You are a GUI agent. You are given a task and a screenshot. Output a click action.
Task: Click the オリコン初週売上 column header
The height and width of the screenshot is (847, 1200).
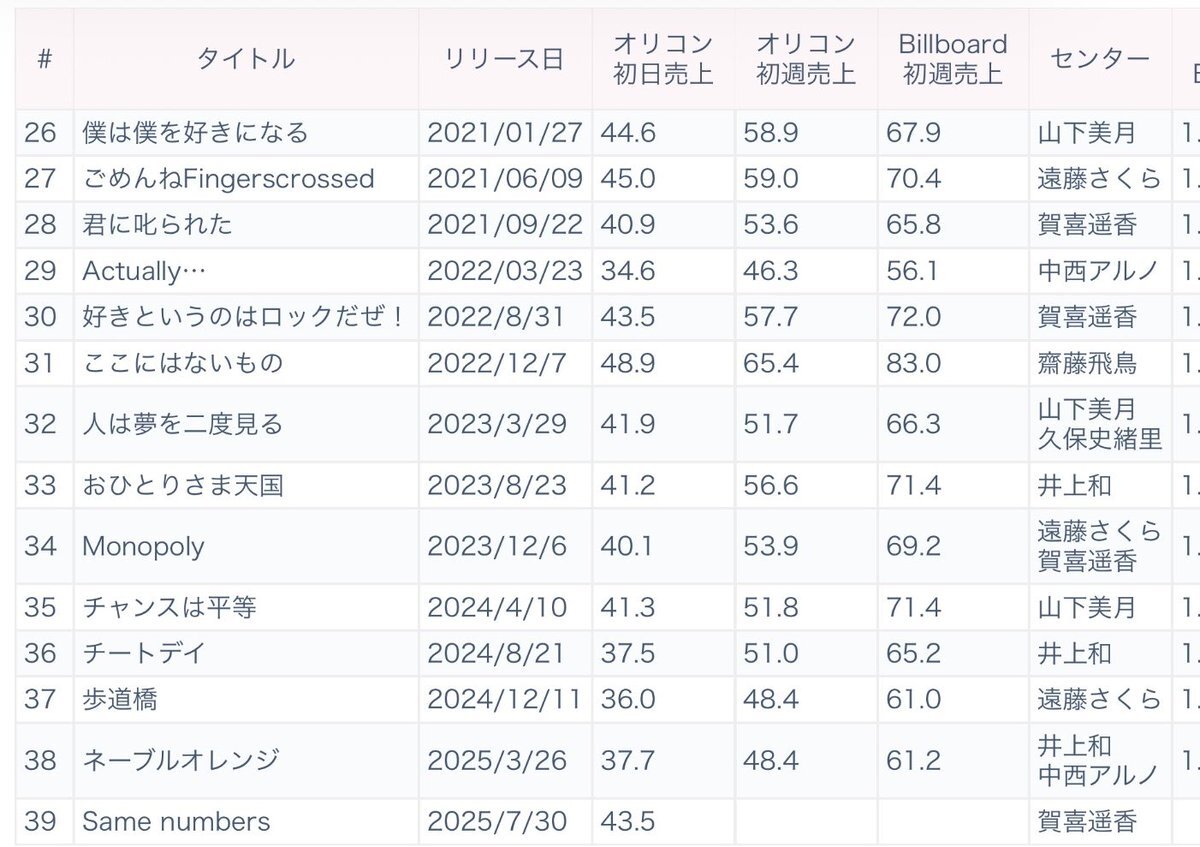click(806, 59)
